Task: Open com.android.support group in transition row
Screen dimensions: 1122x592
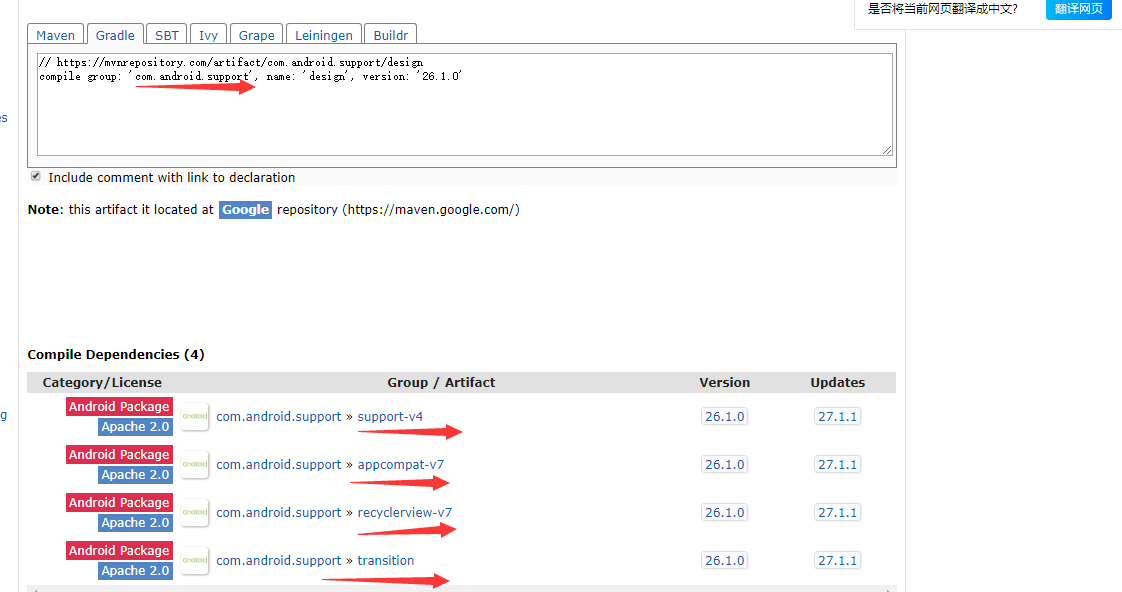Action: tap(278, 561)
